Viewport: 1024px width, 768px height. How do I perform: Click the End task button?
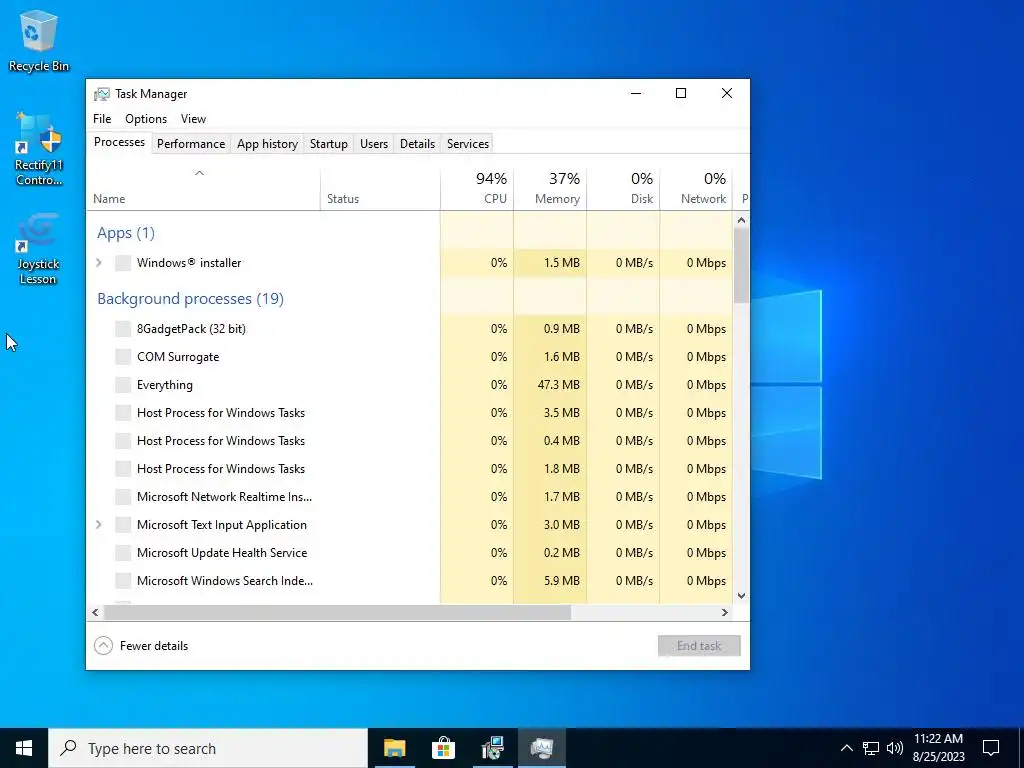coord(699,646)
